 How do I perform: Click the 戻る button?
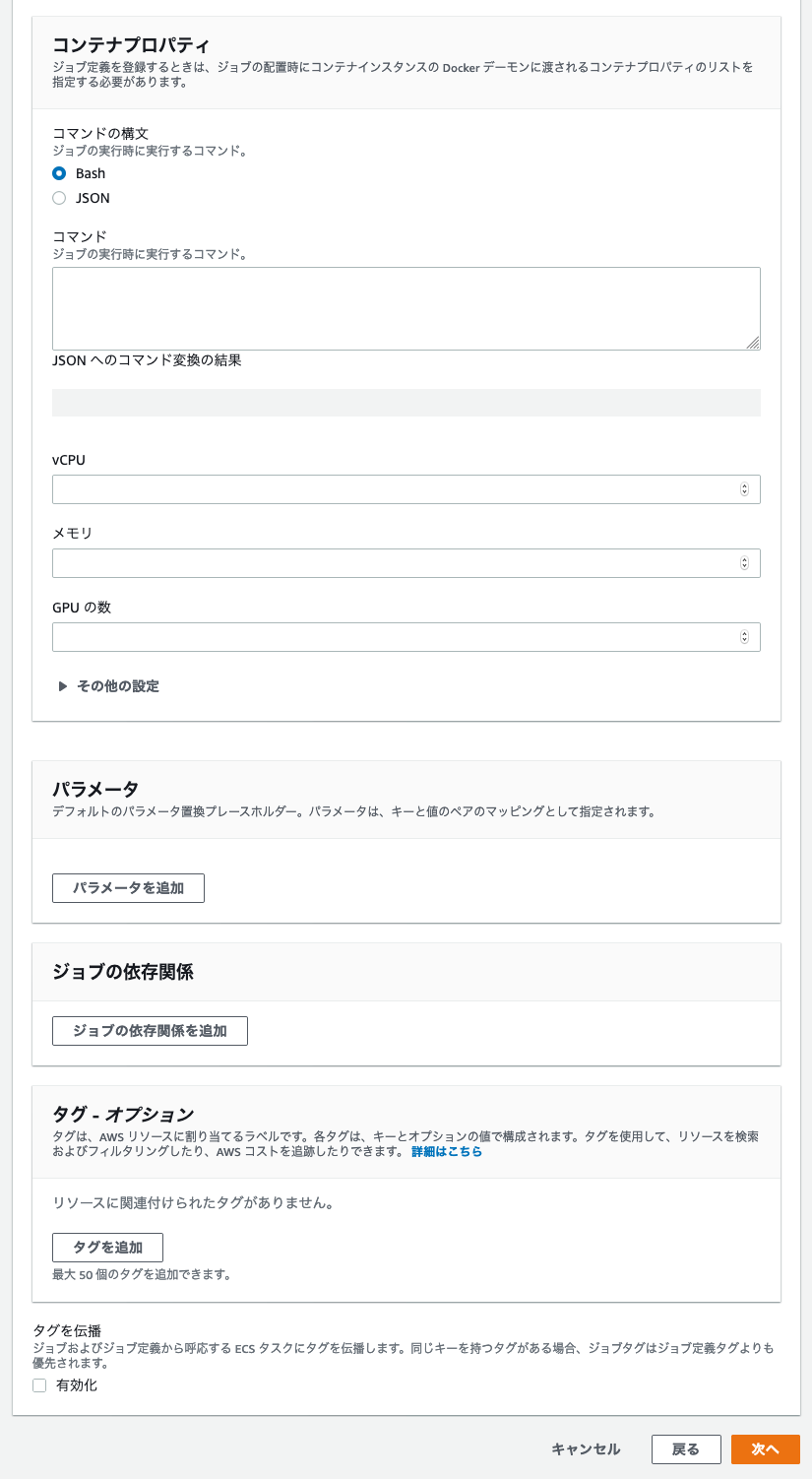click(685, 1449)
